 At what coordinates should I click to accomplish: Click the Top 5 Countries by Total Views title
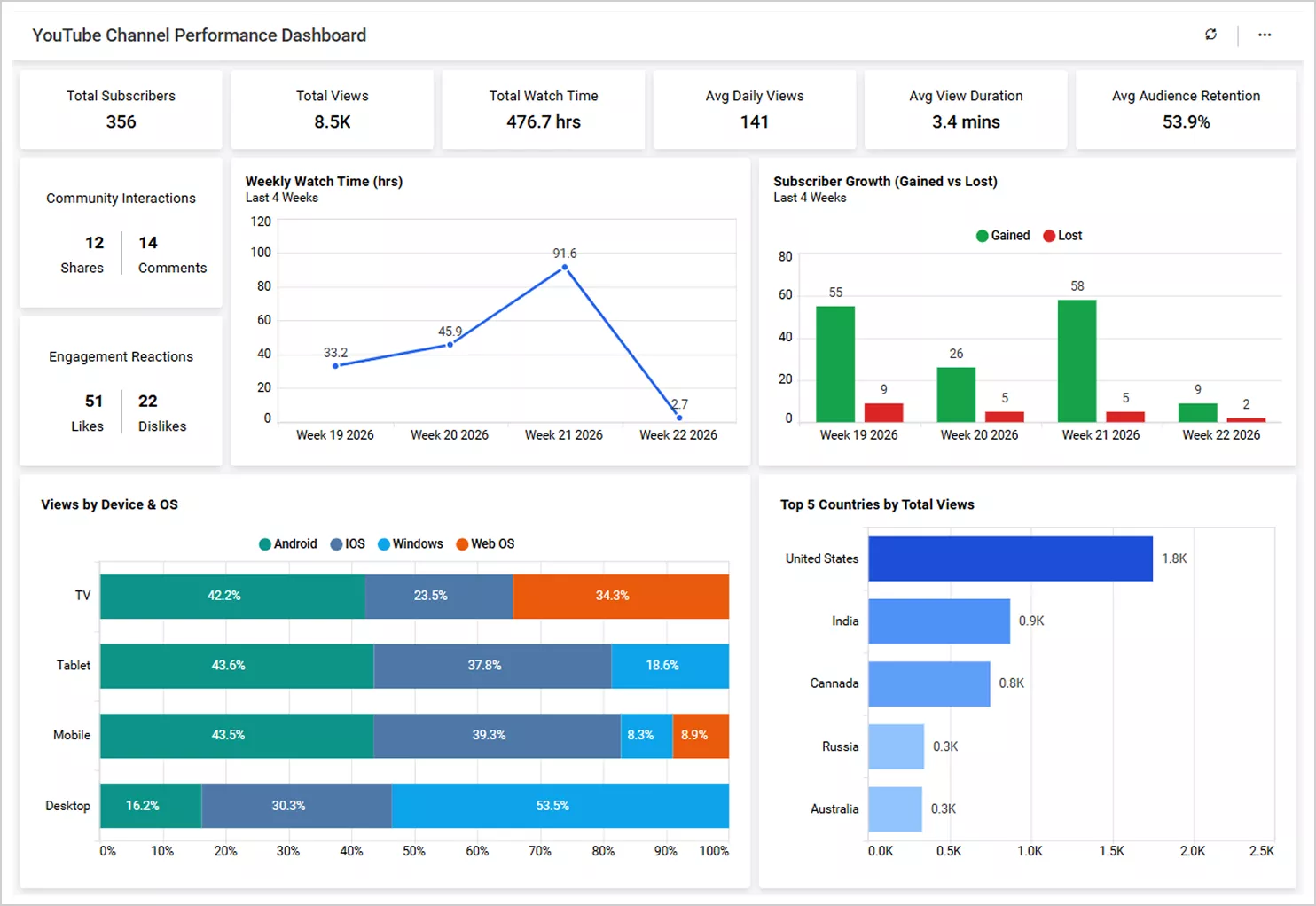pyautogui.click(x=877, y=504)
